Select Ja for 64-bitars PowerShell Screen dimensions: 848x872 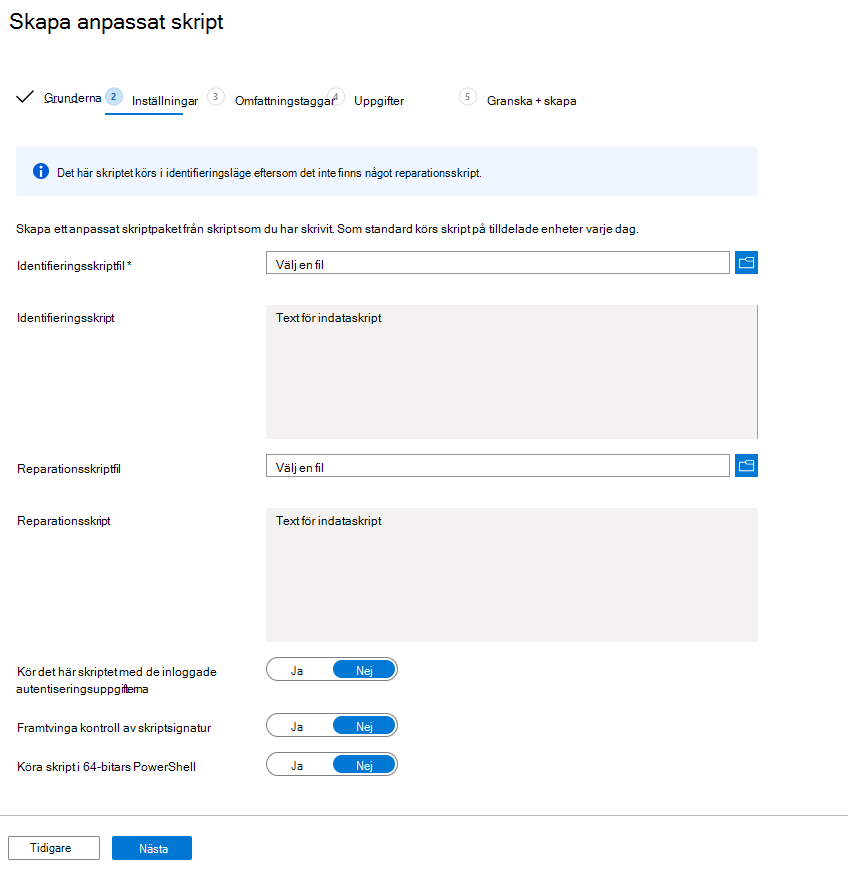pyautogui.click(x=297, y=766)
